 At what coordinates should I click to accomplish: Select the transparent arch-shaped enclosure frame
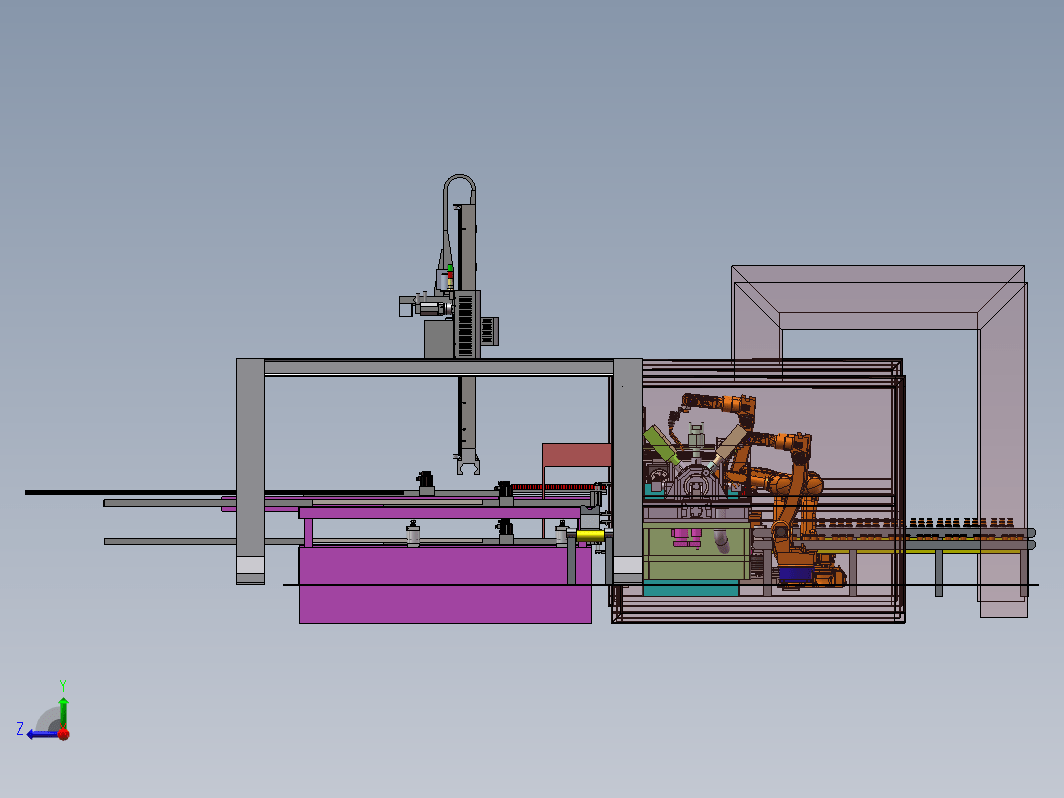click(x=879, y=297)
